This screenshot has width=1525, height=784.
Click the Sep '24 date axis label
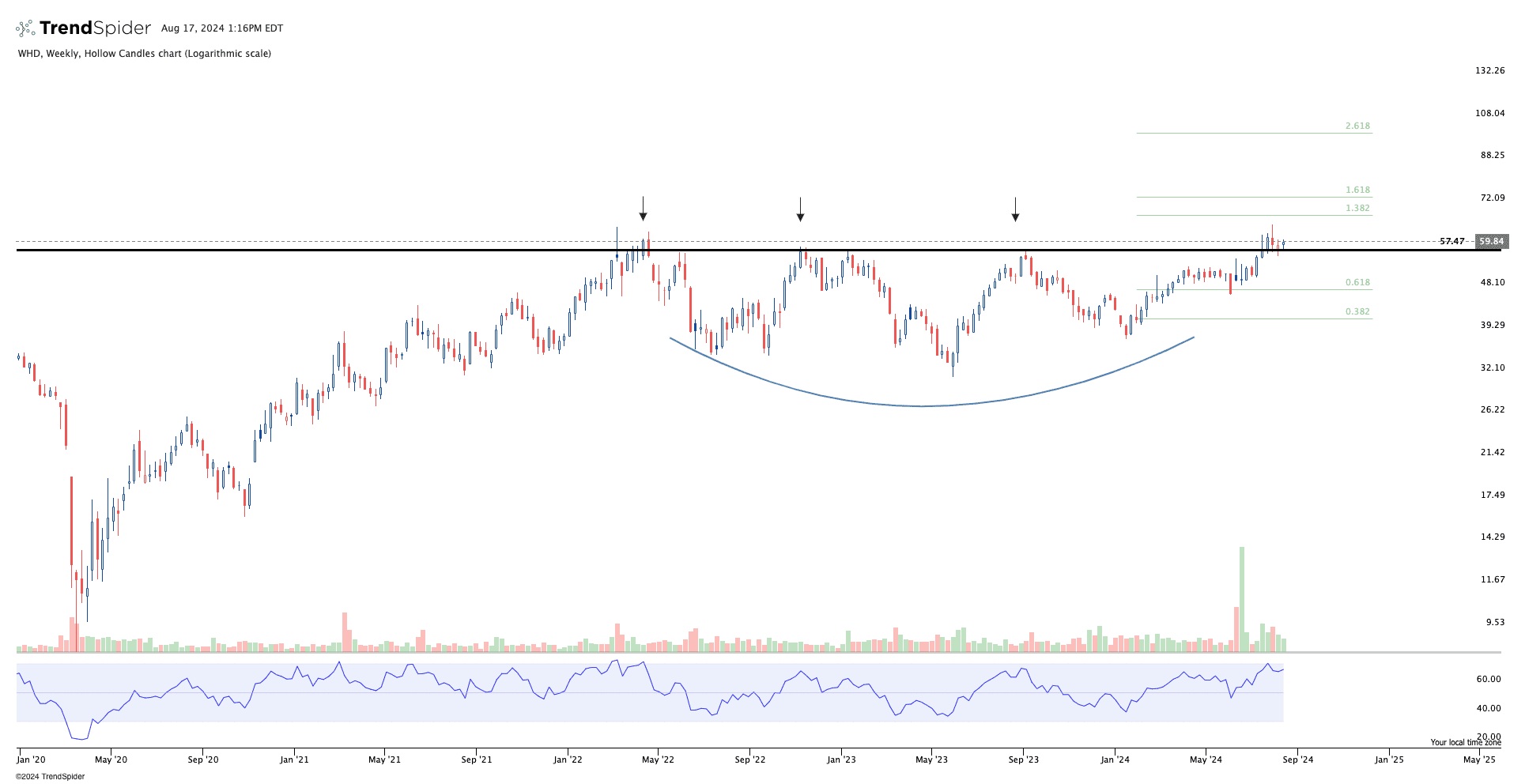[1297, 760]
